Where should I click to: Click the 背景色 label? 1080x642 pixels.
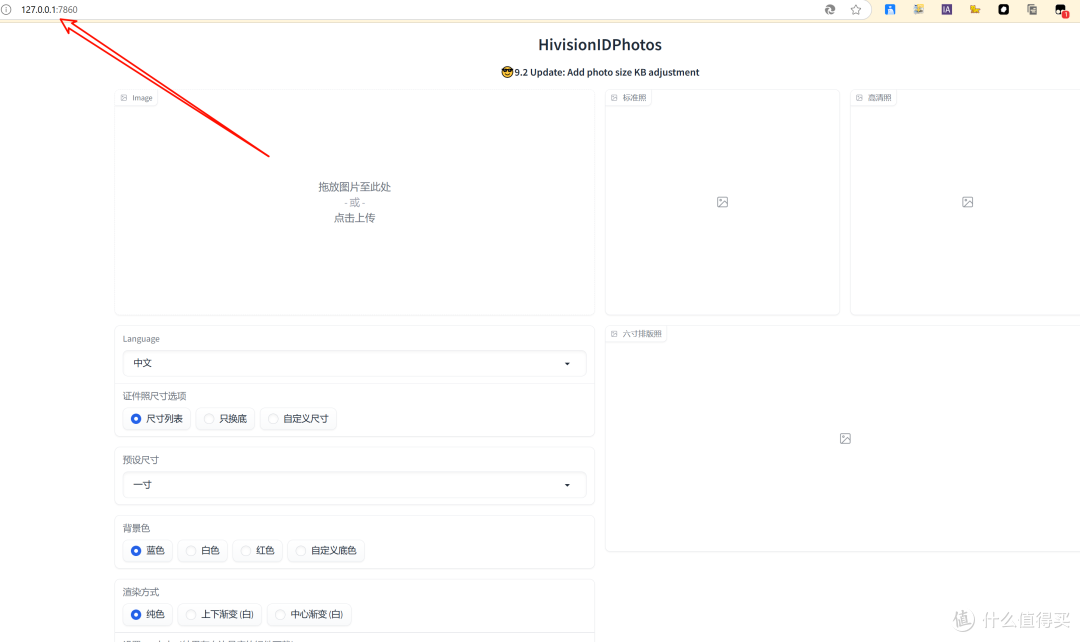(x=136, y=528)
